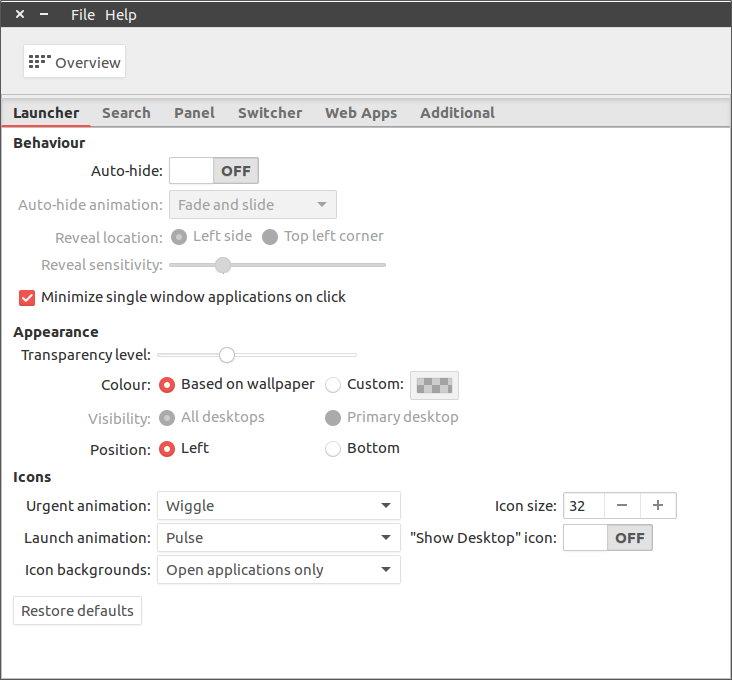Decrease icon size with minus button

coord(622,505)
